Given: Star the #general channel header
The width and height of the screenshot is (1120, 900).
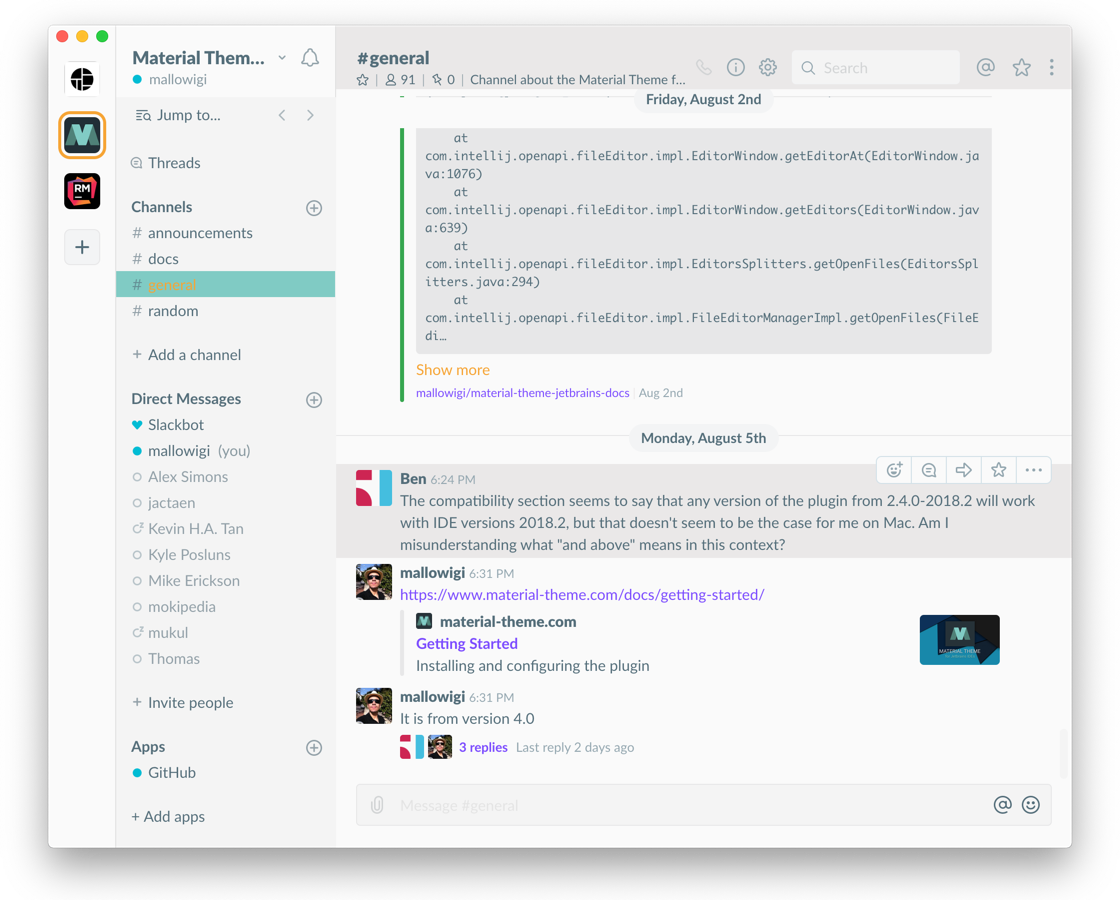Looking at the screenshot, I should pyautogui.click(x=362, y=78).
